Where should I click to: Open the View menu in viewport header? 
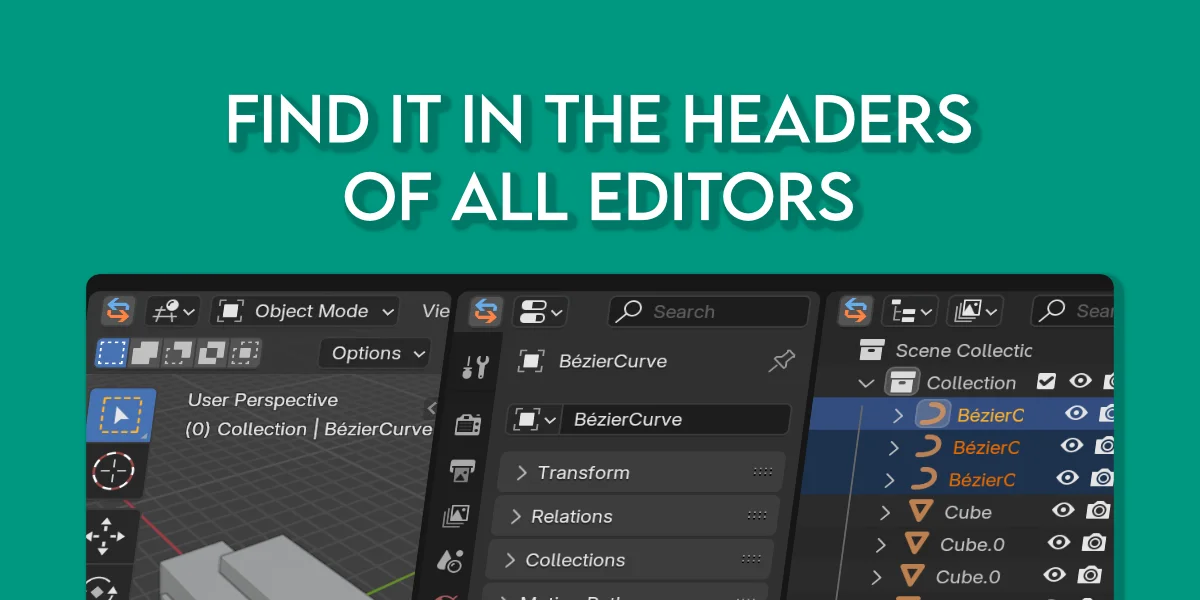435,311
